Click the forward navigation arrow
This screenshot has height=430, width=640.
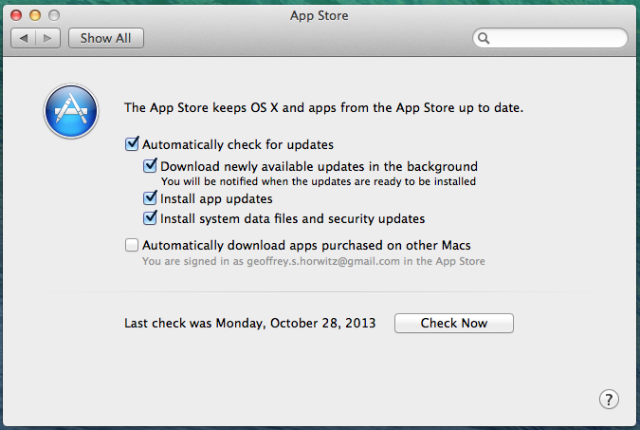coord(48,38)
